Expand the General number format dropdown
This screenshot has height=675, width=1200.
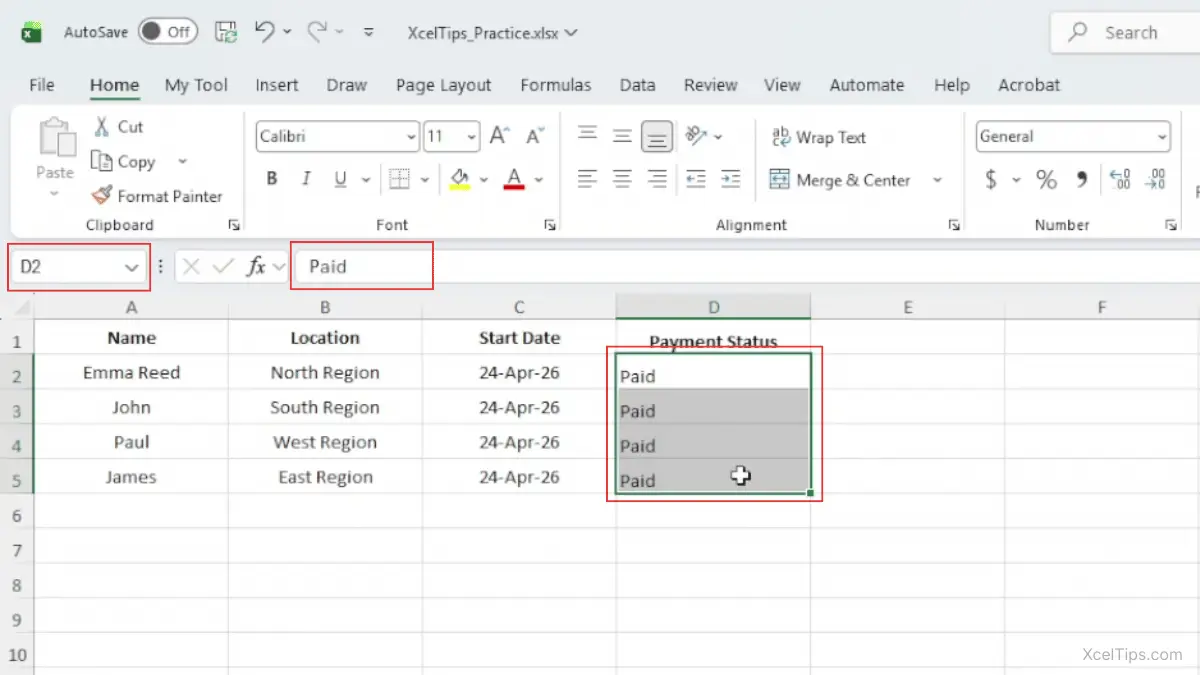(x=1161, y=137)
